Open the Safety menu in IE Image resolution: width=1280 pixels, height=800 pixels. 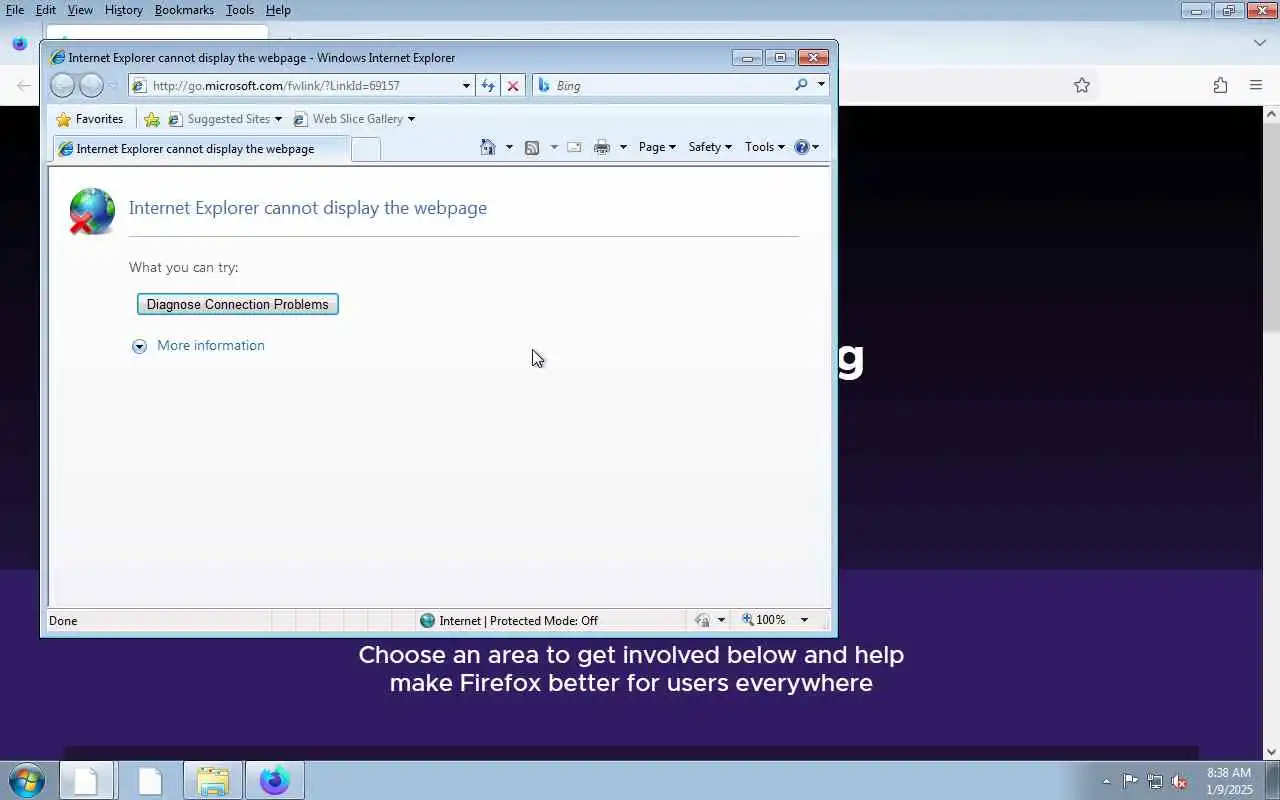click(x=710, y=147)
